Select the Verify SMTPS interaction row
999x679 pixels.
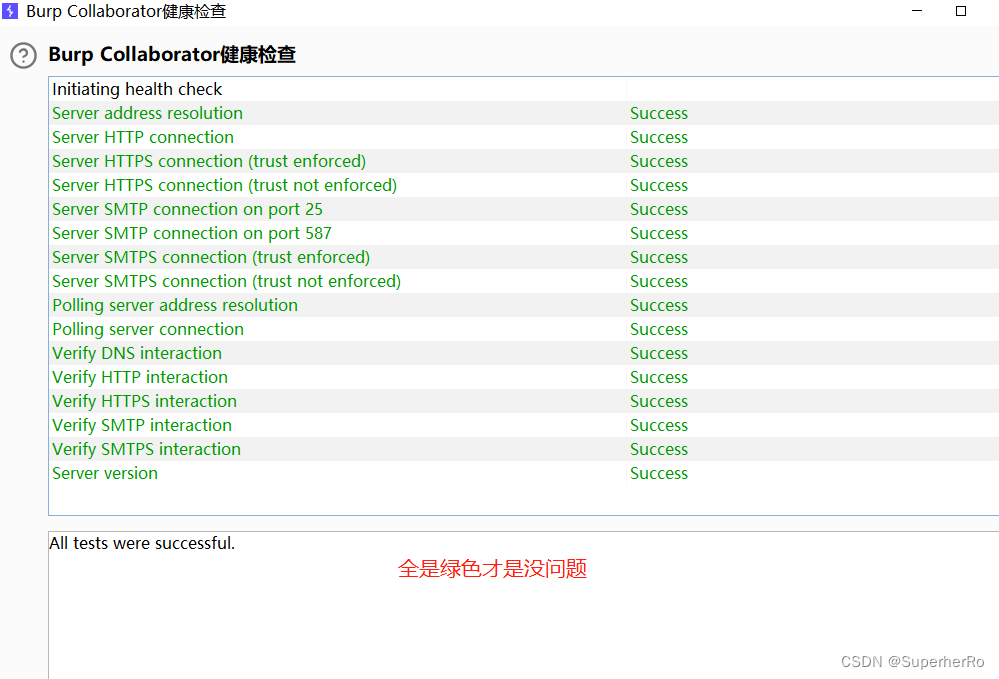(x=145, y=449)
